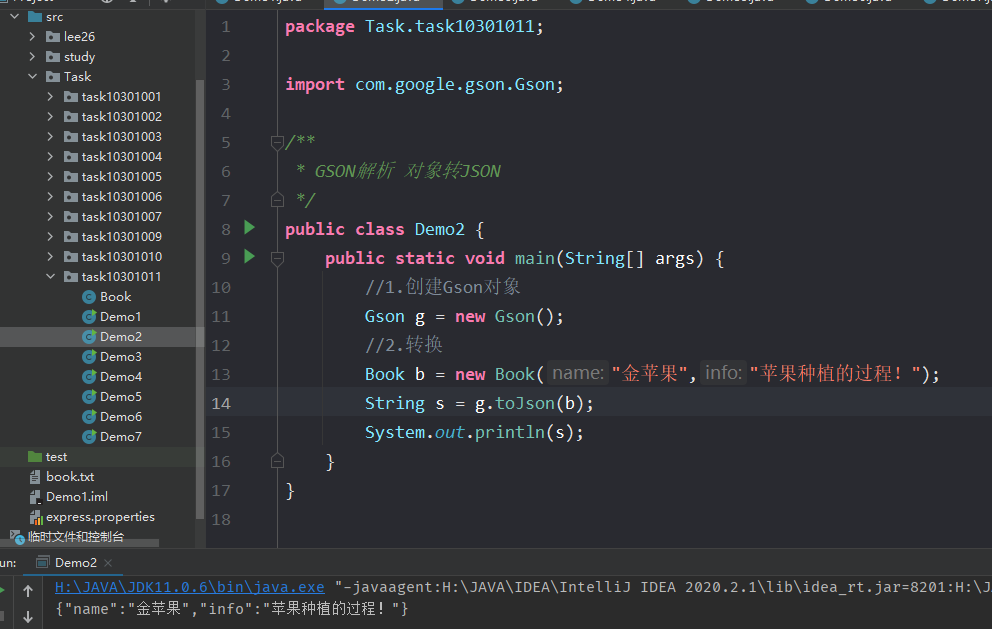The image size is (992, 629).
Task: Place cursor on toJson call
Action: pyautogui.click(x=524, y=404)
